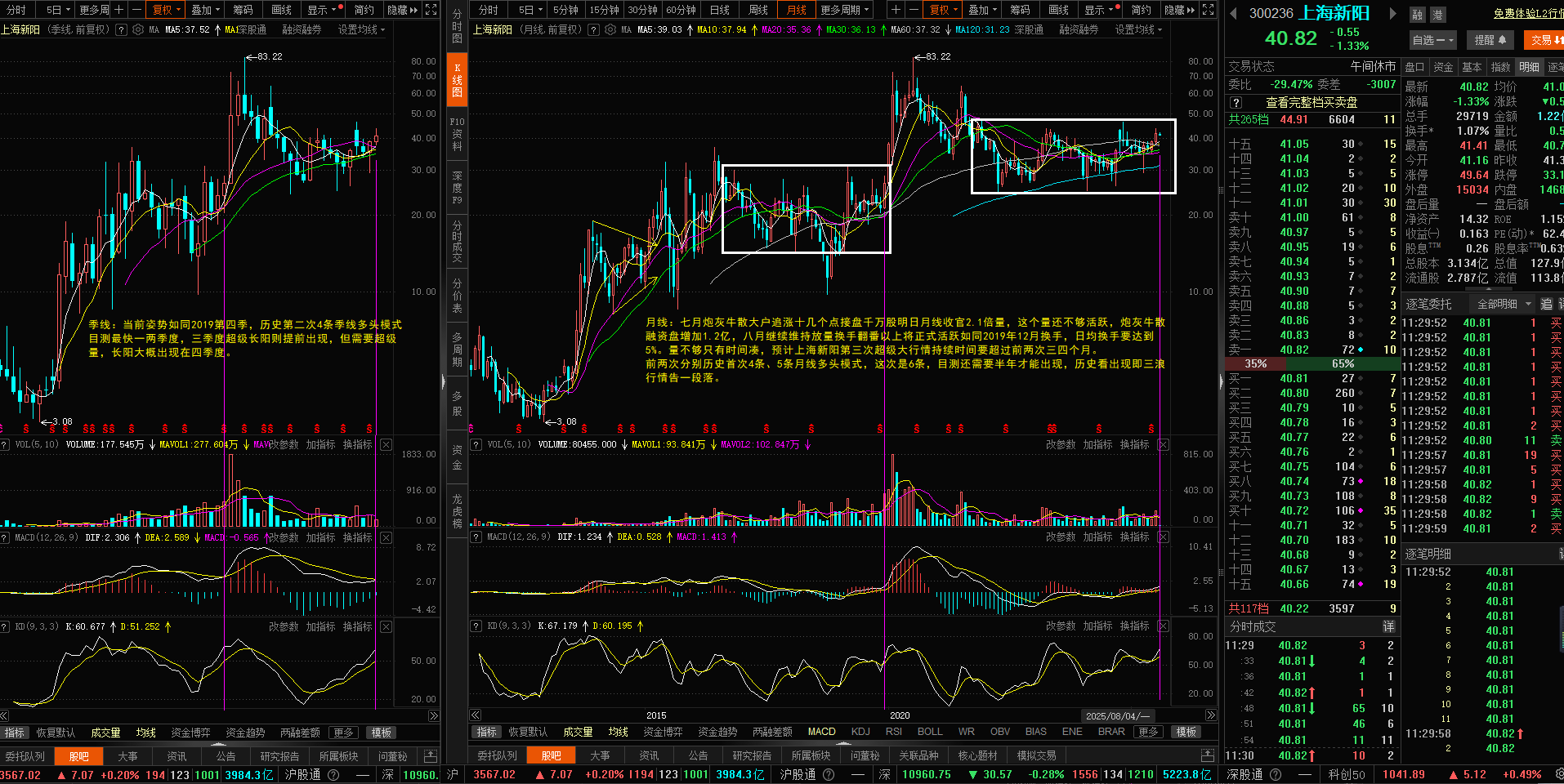Click the 融 margin badge
Screen dimensions: 1564x784
[x=1418, y=15]
